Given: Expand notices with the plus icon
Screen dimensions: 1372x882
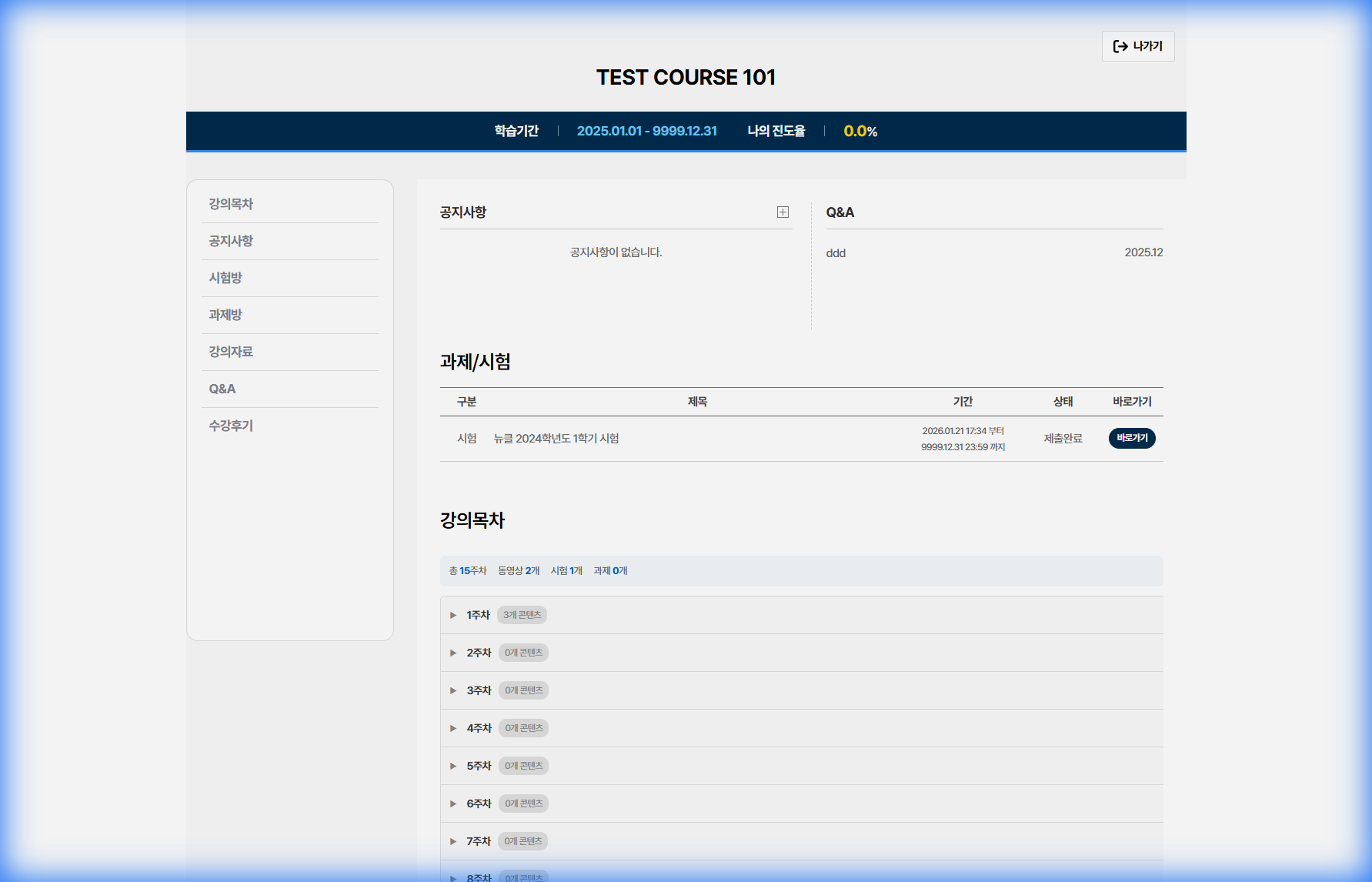Looking at the screenshot, I should pos(783,212).
